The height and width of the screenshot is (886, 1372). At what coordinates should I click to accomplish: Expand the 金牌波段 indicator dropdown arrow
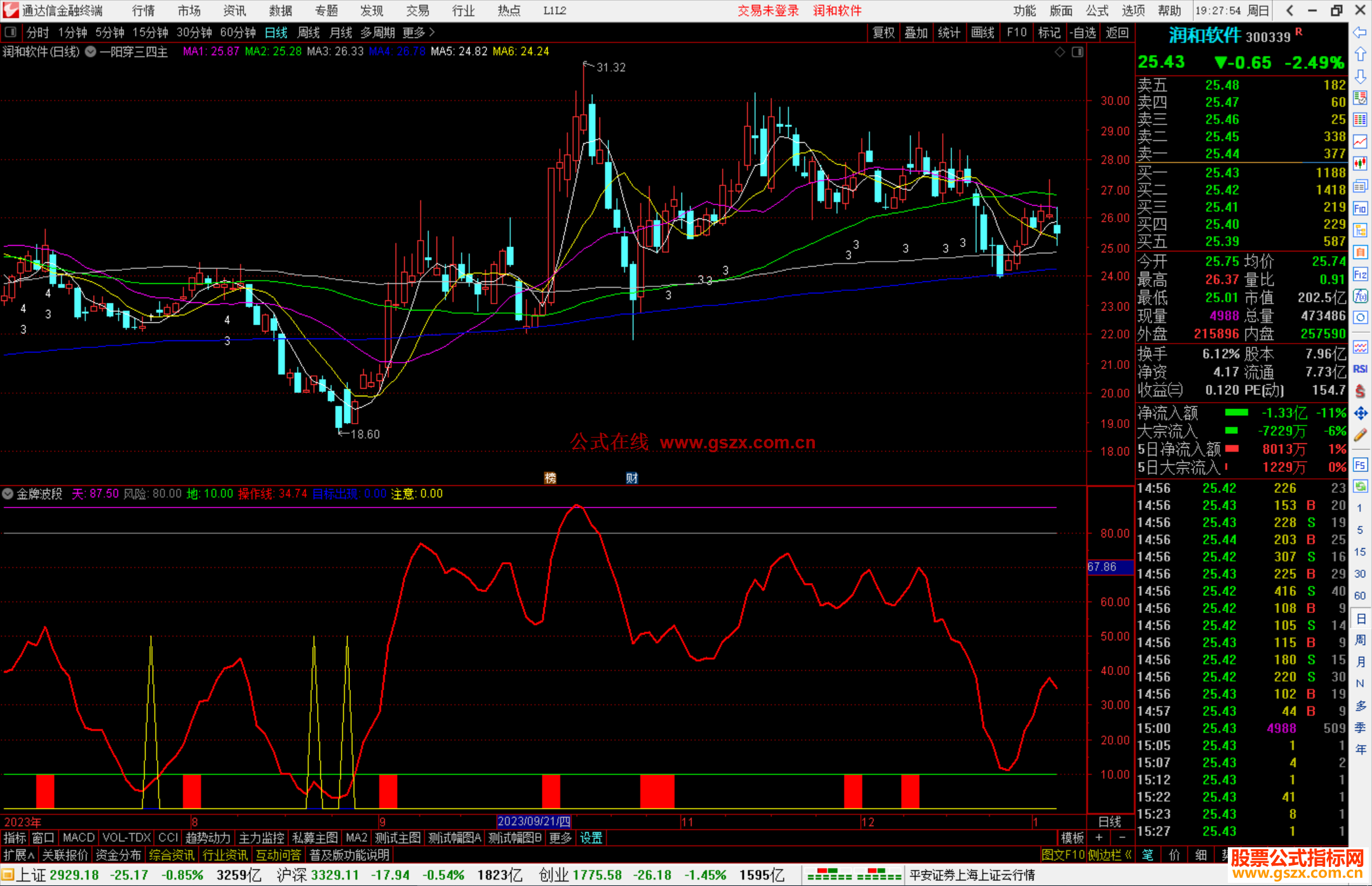click(x=8, y=493)
